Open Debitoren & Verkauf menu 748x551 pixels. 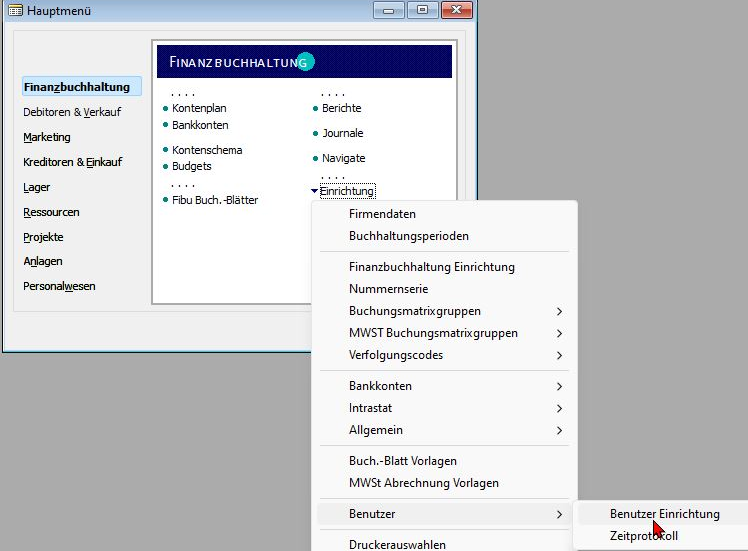click(72, 112)
